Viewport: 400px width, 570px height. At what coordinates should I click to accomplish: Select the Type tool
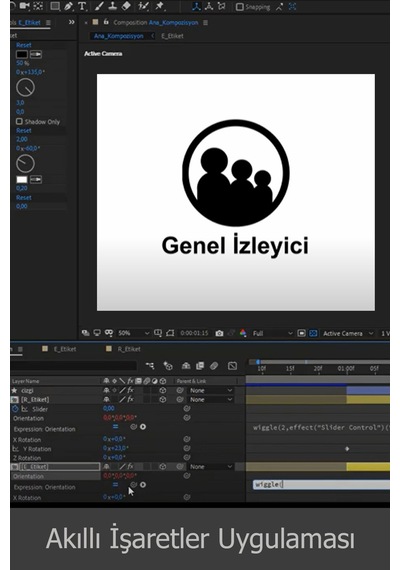[82, 6]
